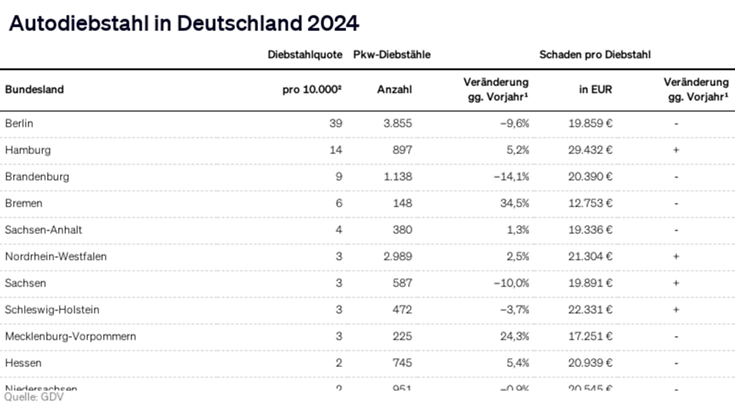Select the Sachsen-Anhalt row label

(x=41, y=230)
